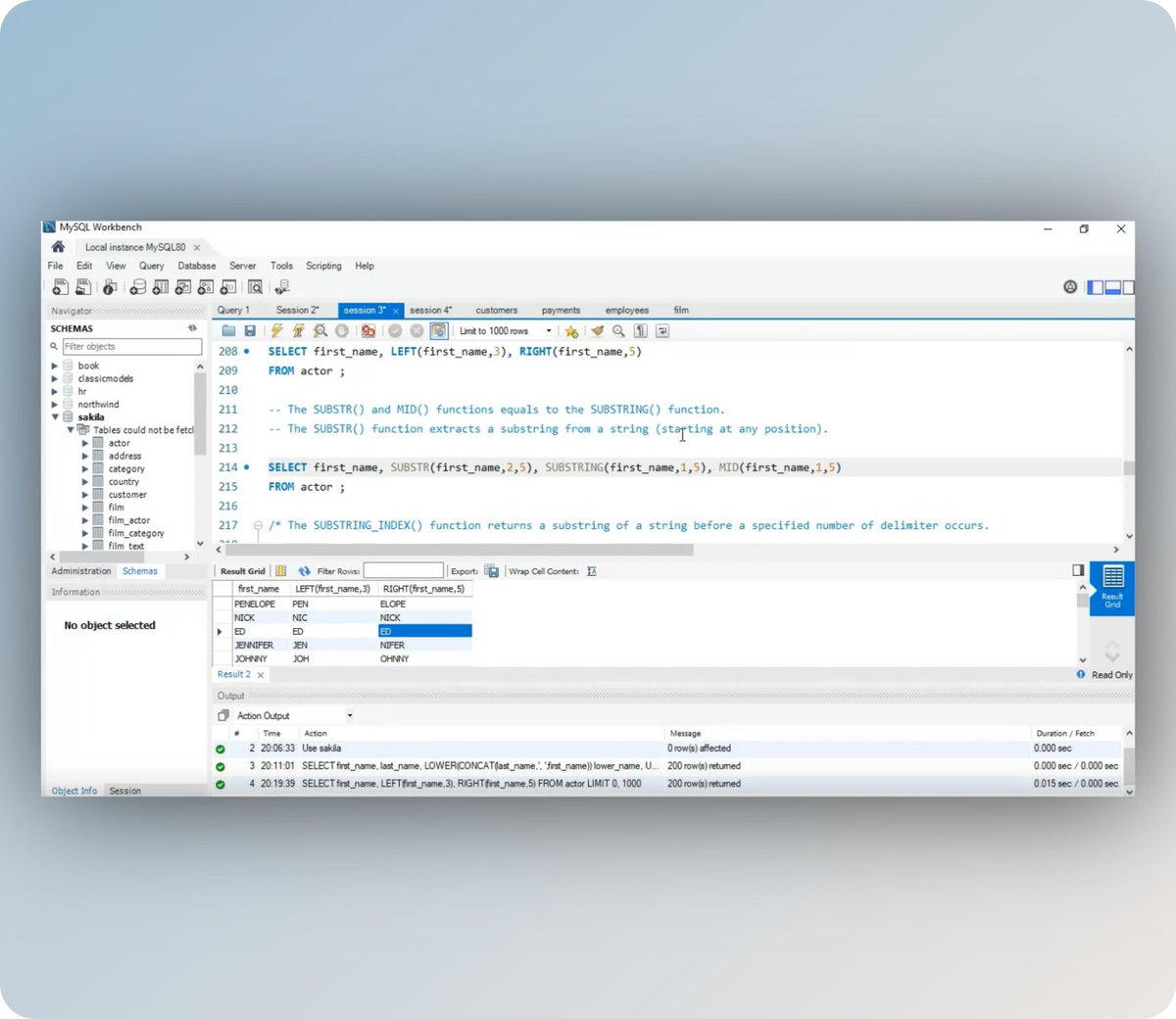Toggle invisible characters display icon
The height and width of the screenshot is (1019, 1176).
(640, 331)
